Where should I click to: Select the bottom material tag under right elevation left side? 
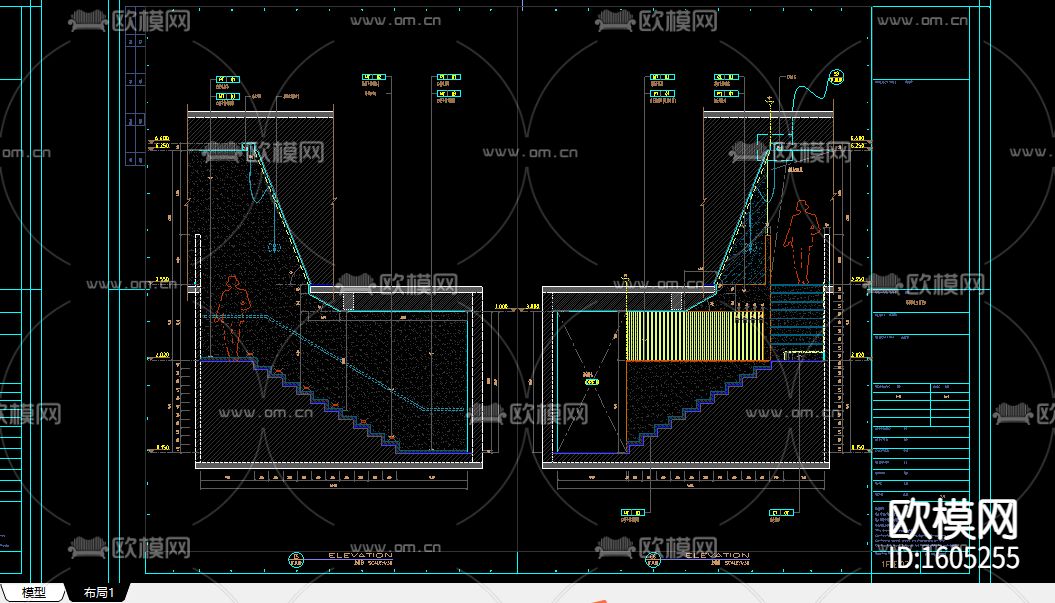(x=632, y=513)
